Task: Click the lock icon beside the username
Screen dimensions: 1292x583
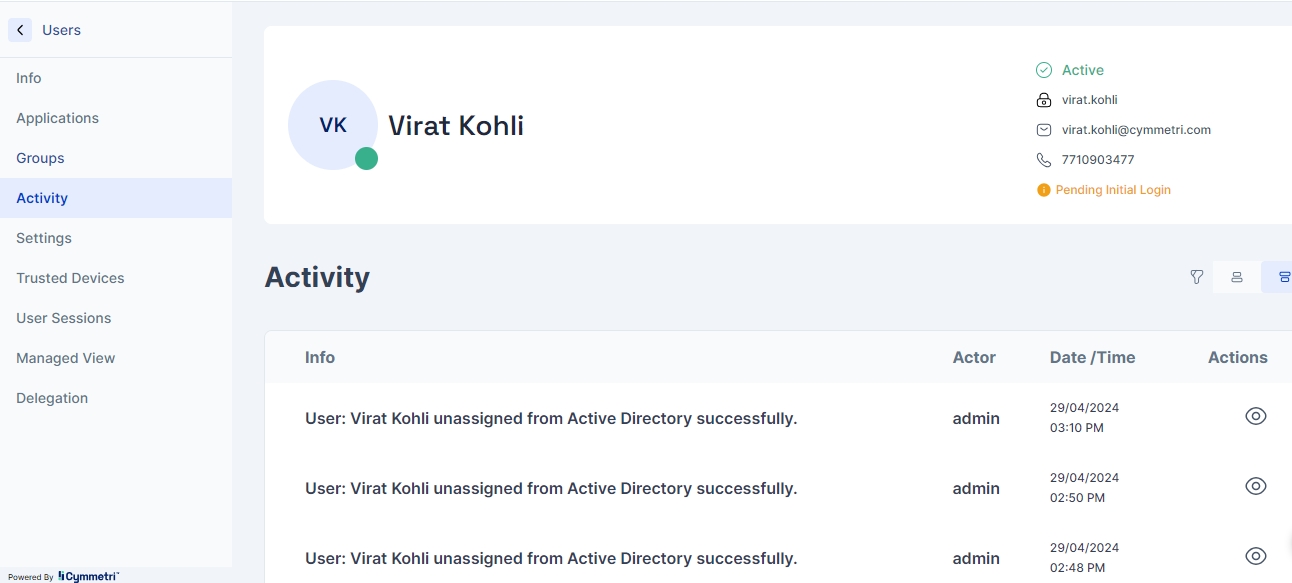Action: (x=1044, y=100)
